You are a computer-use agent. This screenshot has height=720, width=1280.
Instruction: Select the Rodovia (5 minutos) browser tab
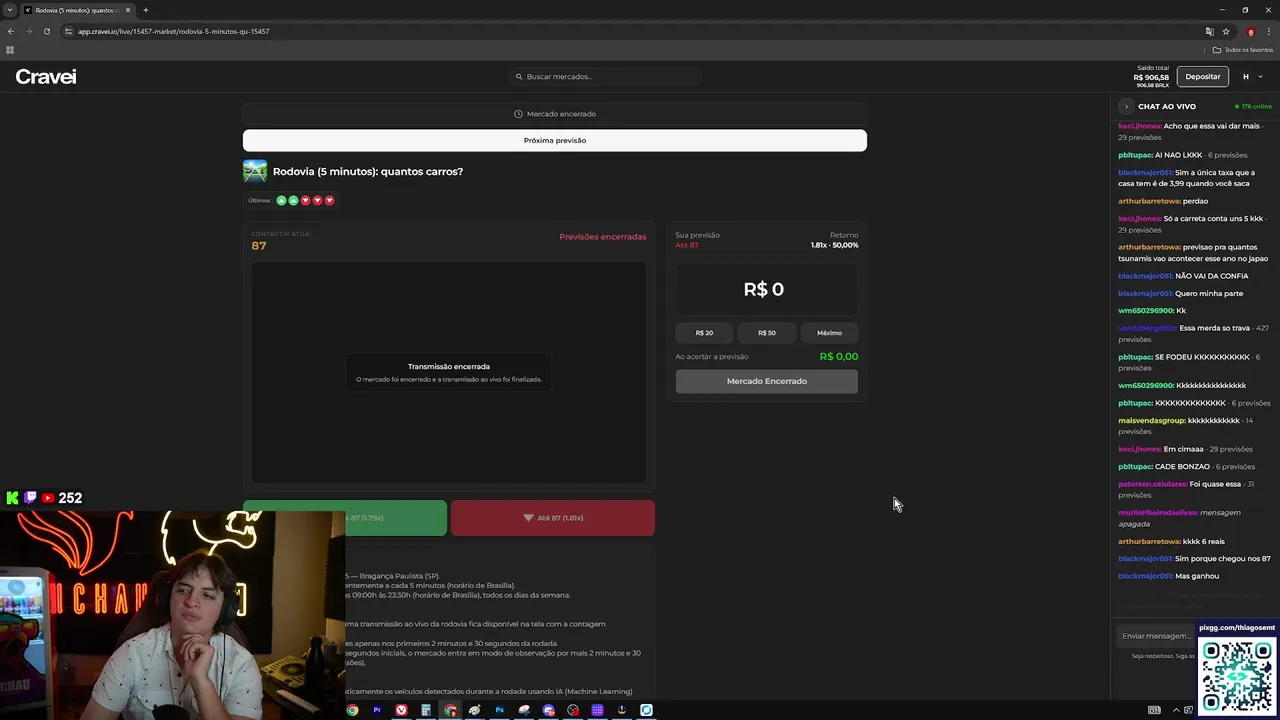coord(76,10)
